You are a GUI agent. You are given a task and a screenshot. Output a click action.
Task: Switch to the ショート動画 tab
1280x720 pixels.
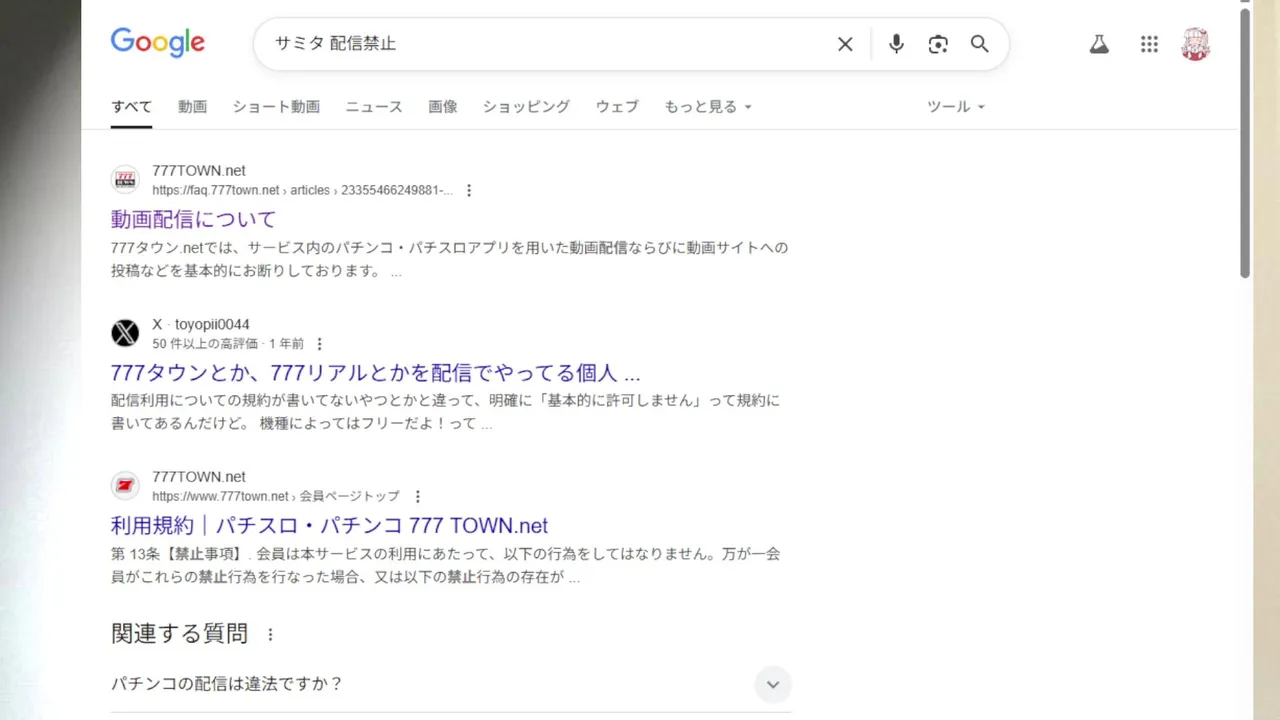(x=276, y=106)
